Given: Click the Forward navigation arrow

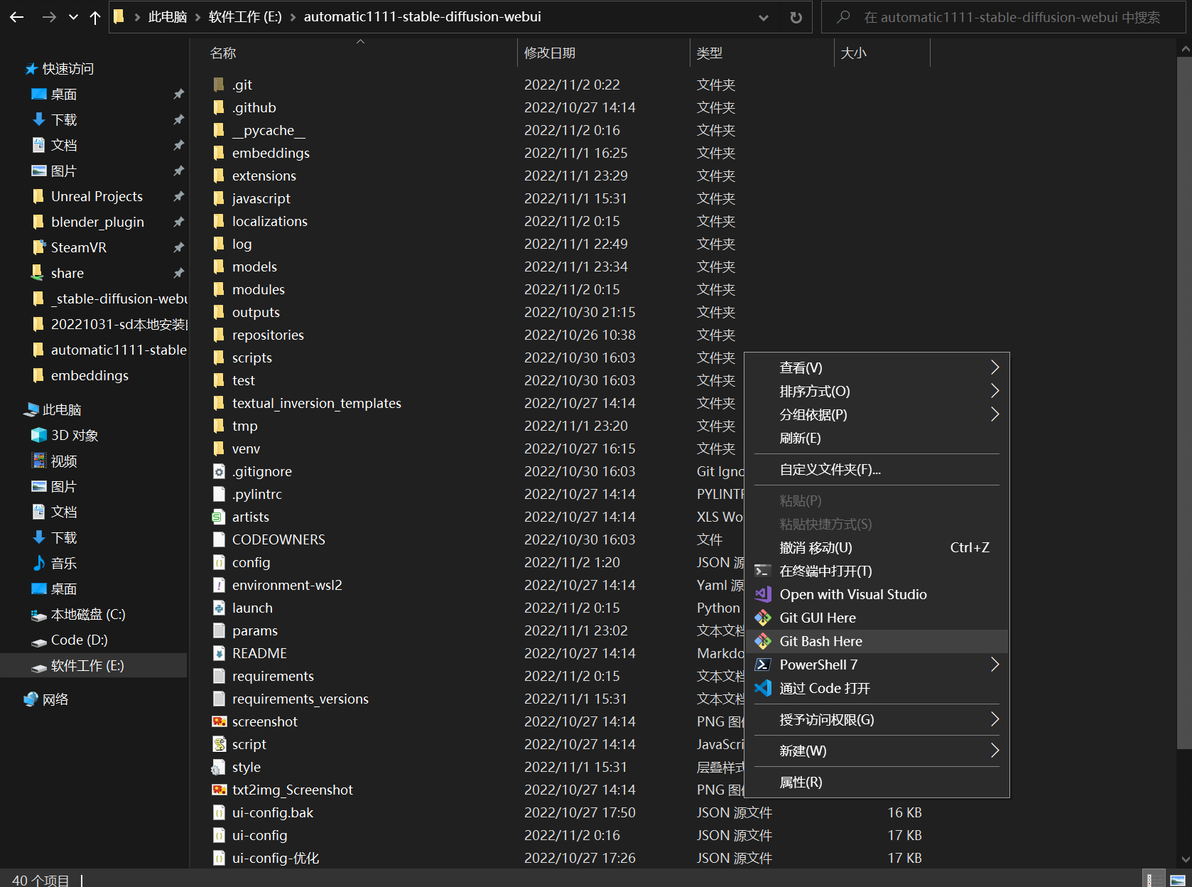Looking at the screenshot, I should coord(49,17).
